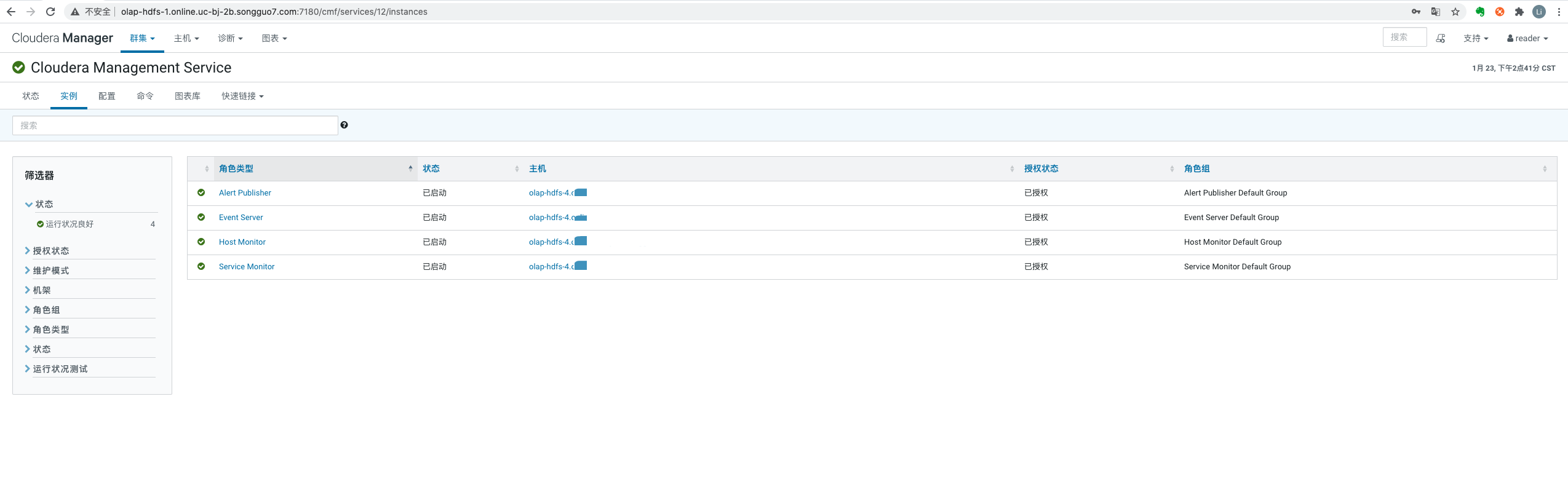Image resolution: width=1568 pixels, height=490 pixels.
Task: Open Alert Publisher role link
Action: [x=245, y=192]
